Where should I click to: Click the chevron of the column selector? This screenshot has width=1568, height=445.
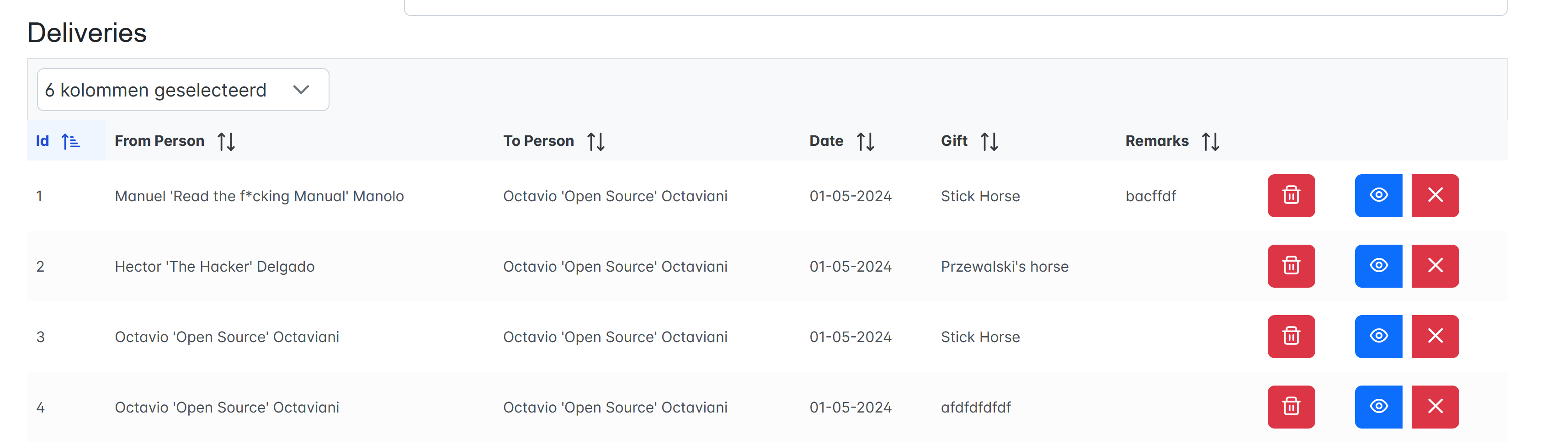click(x=301, y=90)
